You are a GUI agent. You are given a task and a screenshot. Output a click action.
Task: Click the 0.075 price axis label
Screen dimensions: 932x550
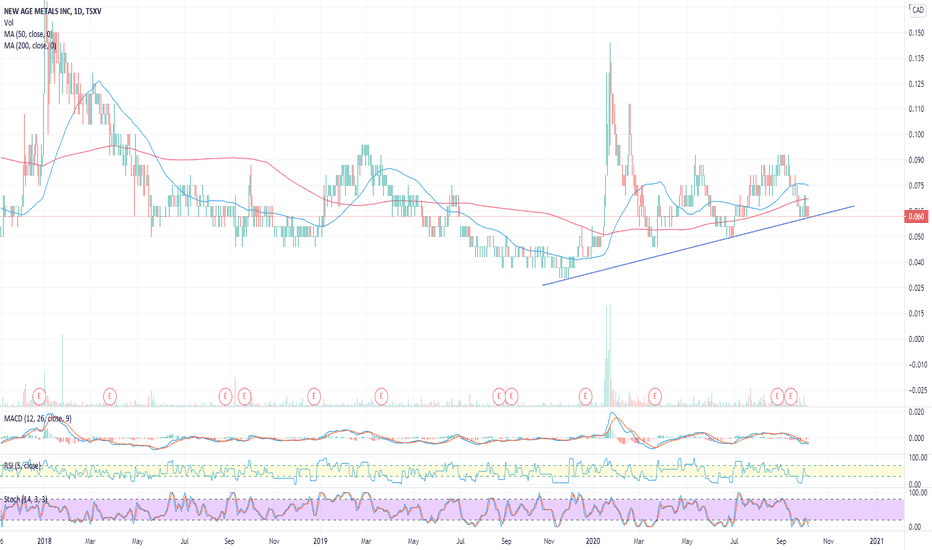[x=916, y=186]
